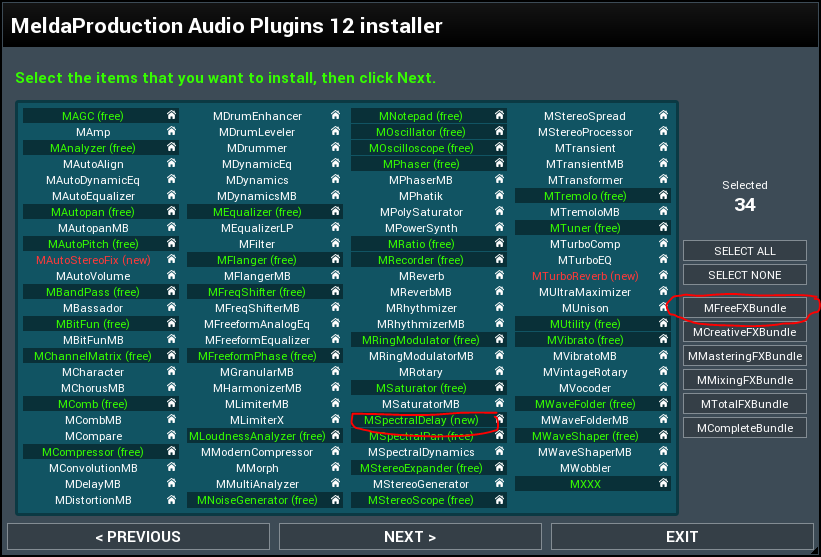The image size is (821, 557).
Task: Click the home icon beside MLimiterX
Action: [335, 419]
